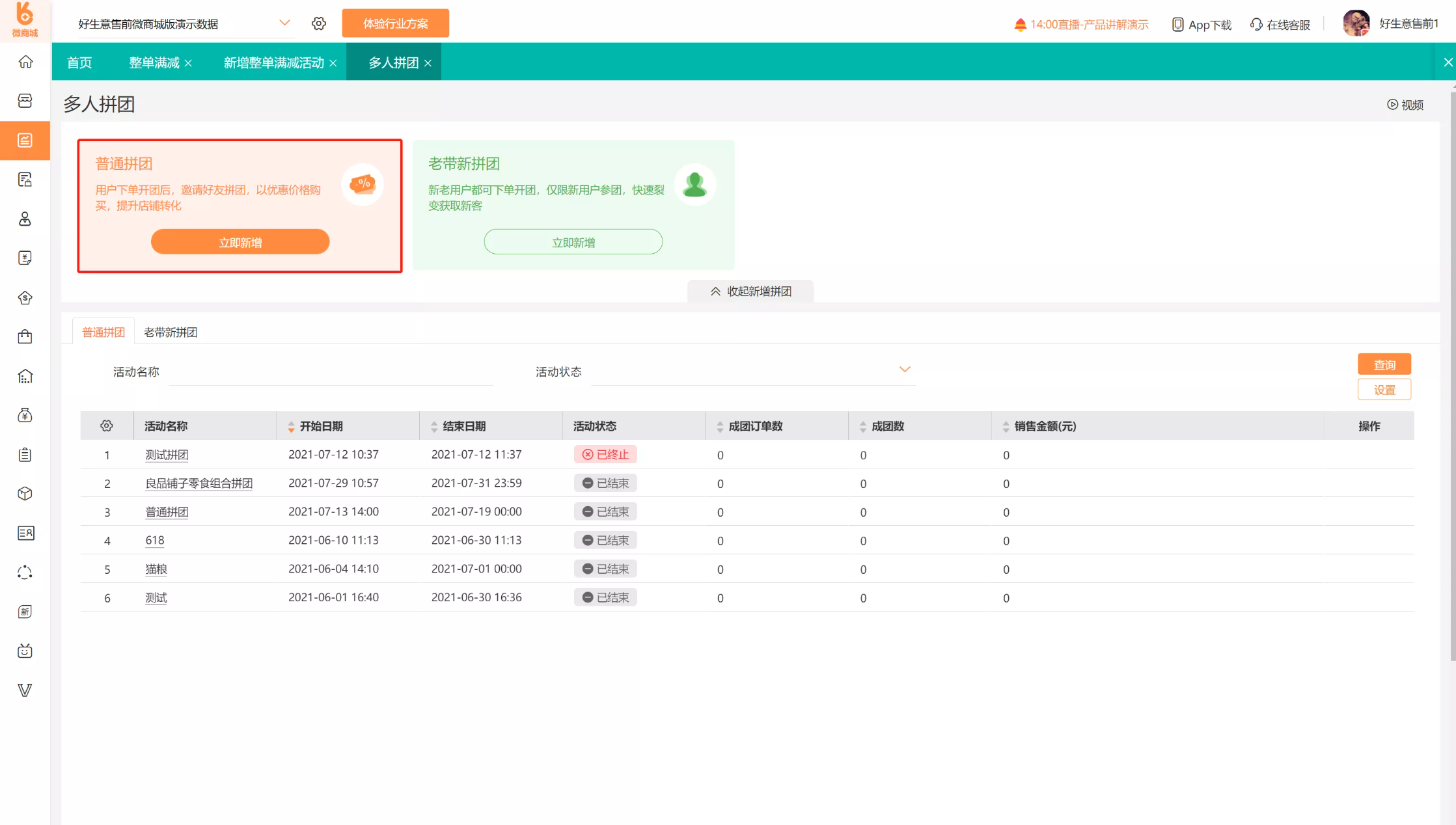This screenshot has width=1456, height=825.
Task: Click the customer person icon in sidebar
Action: tap(25, 219)
